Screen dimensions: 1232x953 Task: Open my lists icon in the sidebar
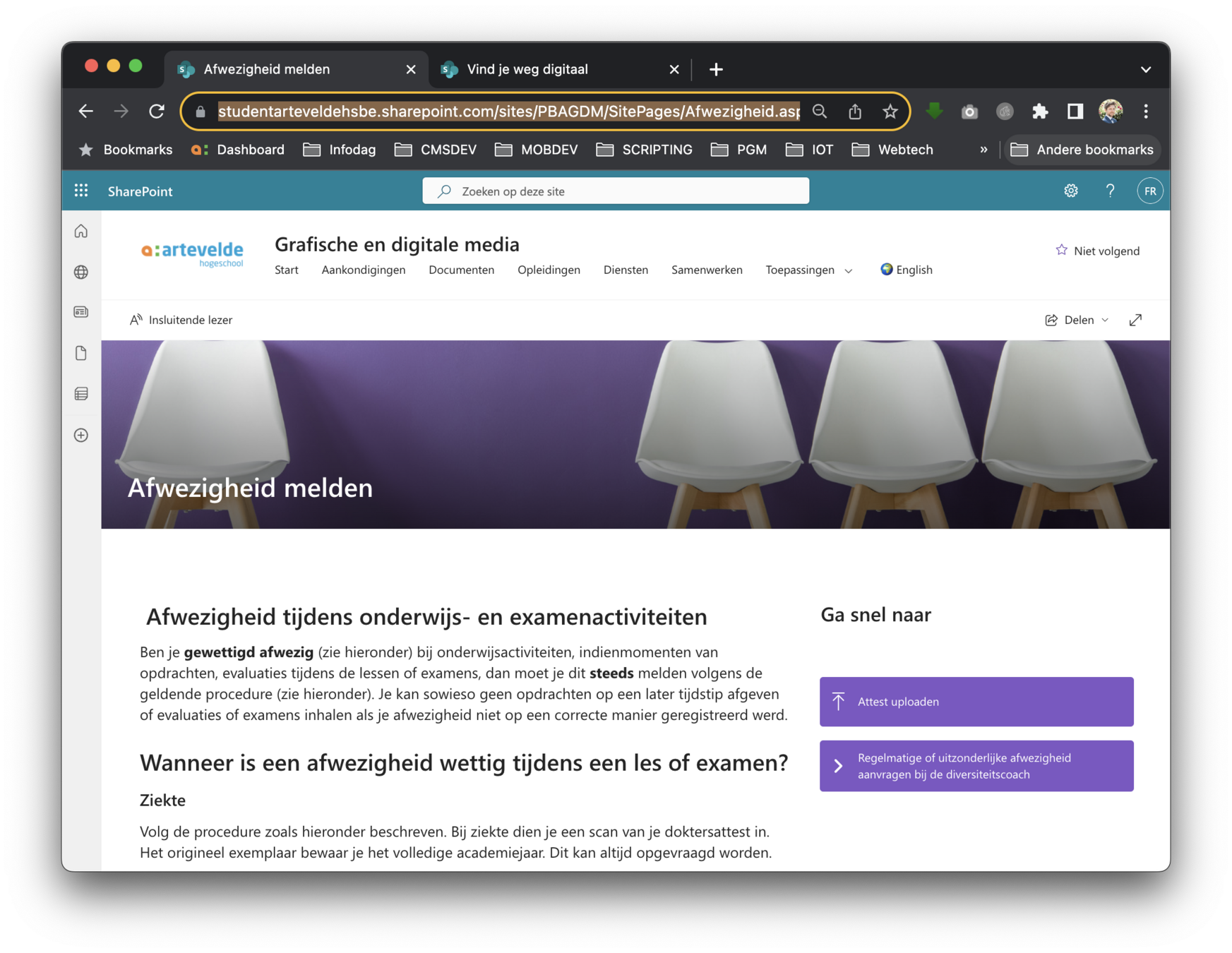click(81, 394)
